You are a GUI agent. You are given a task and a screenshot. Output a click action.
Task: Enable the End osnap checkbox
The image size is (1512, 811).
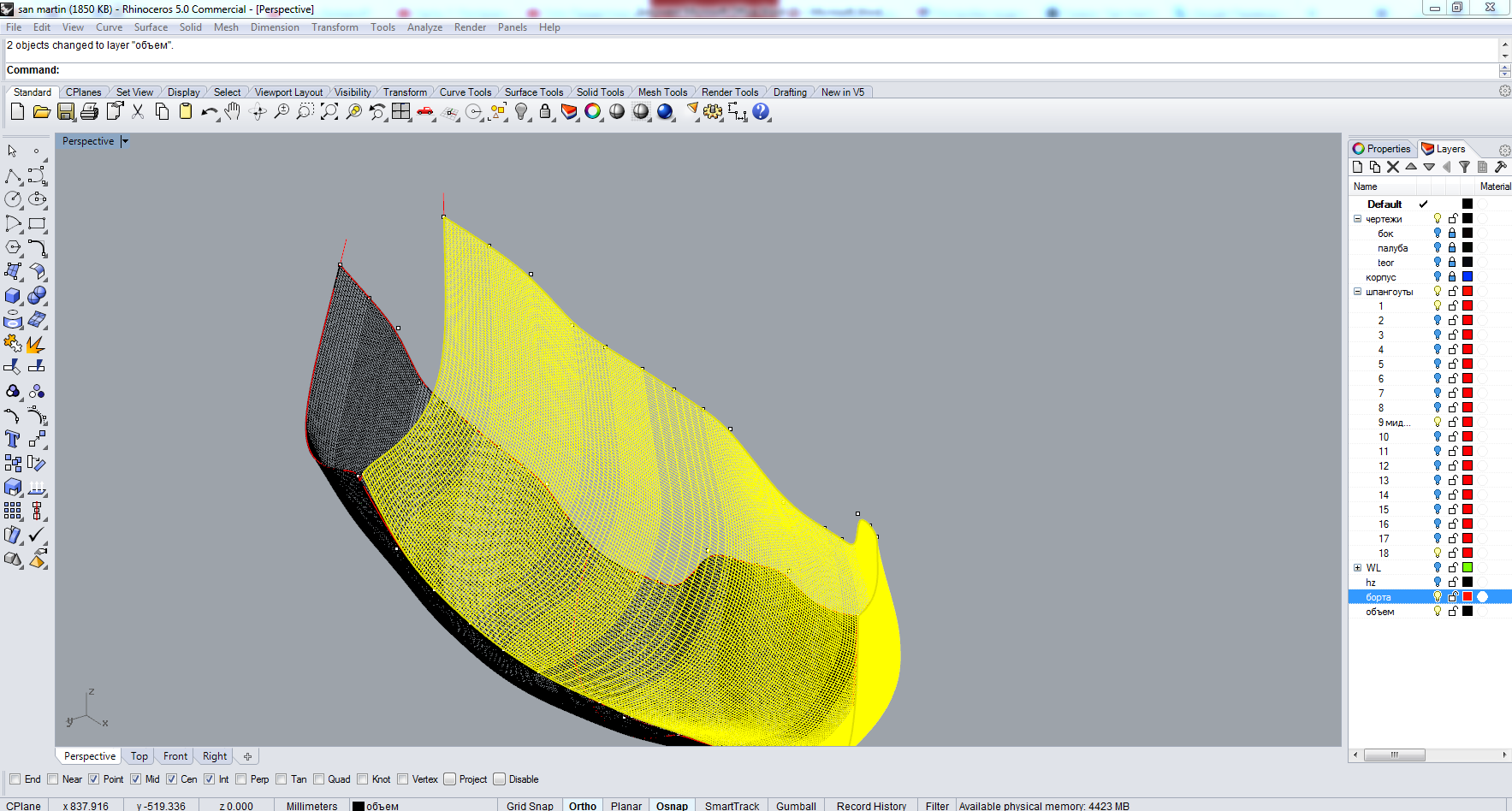pyautogui.click(x=15, y=779)
